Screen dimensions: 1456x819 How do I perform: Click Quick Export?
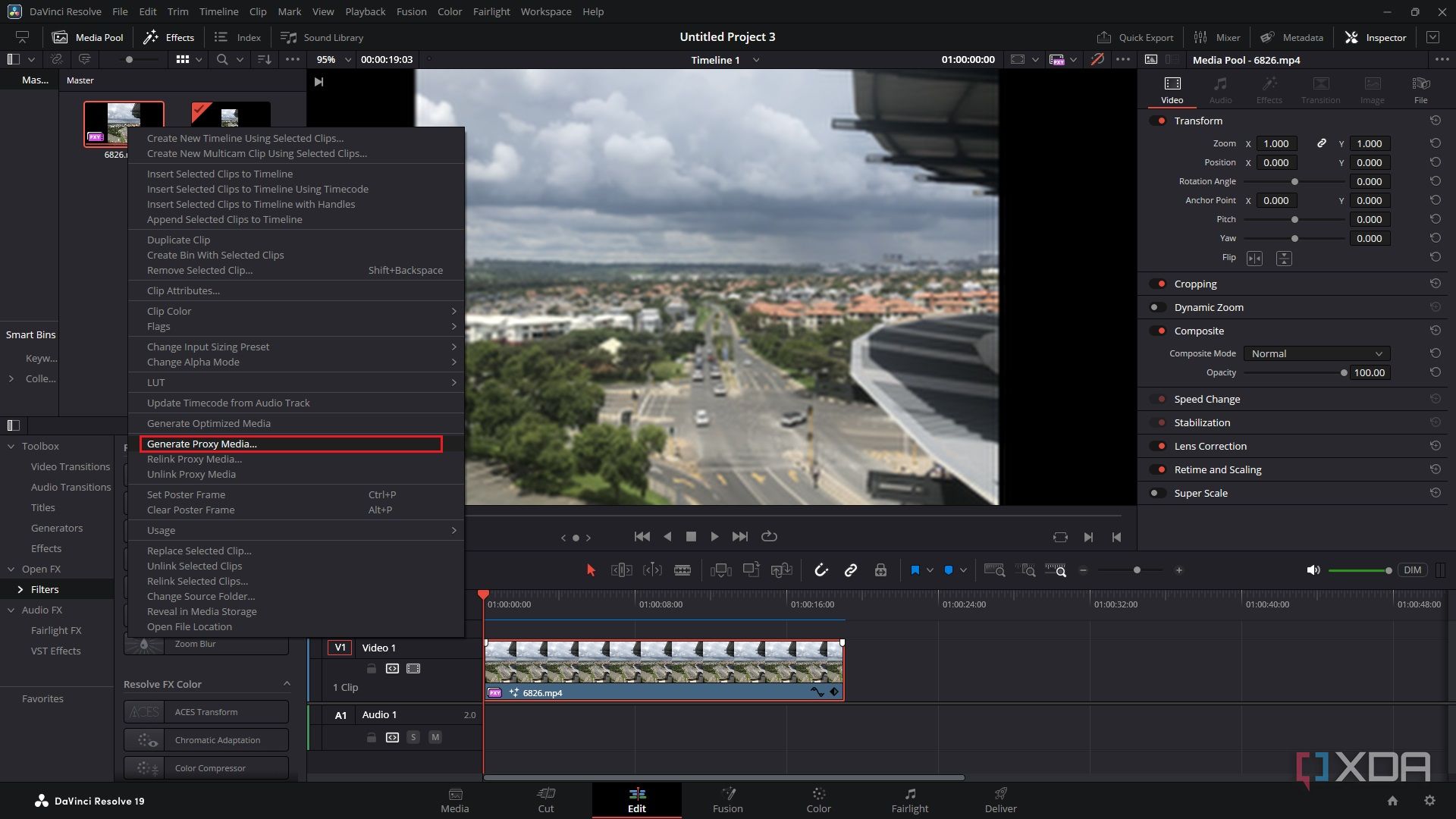pyautogui.click(x=1135, y=36)
